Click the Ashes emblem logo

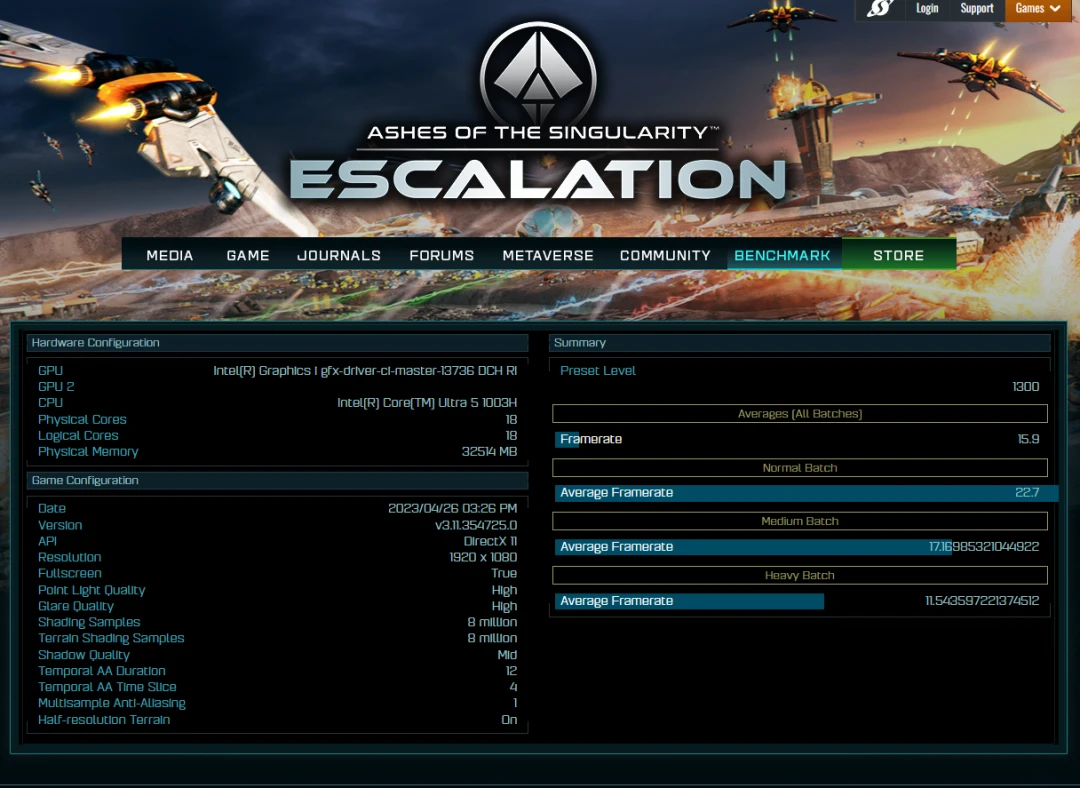[538, 74]
